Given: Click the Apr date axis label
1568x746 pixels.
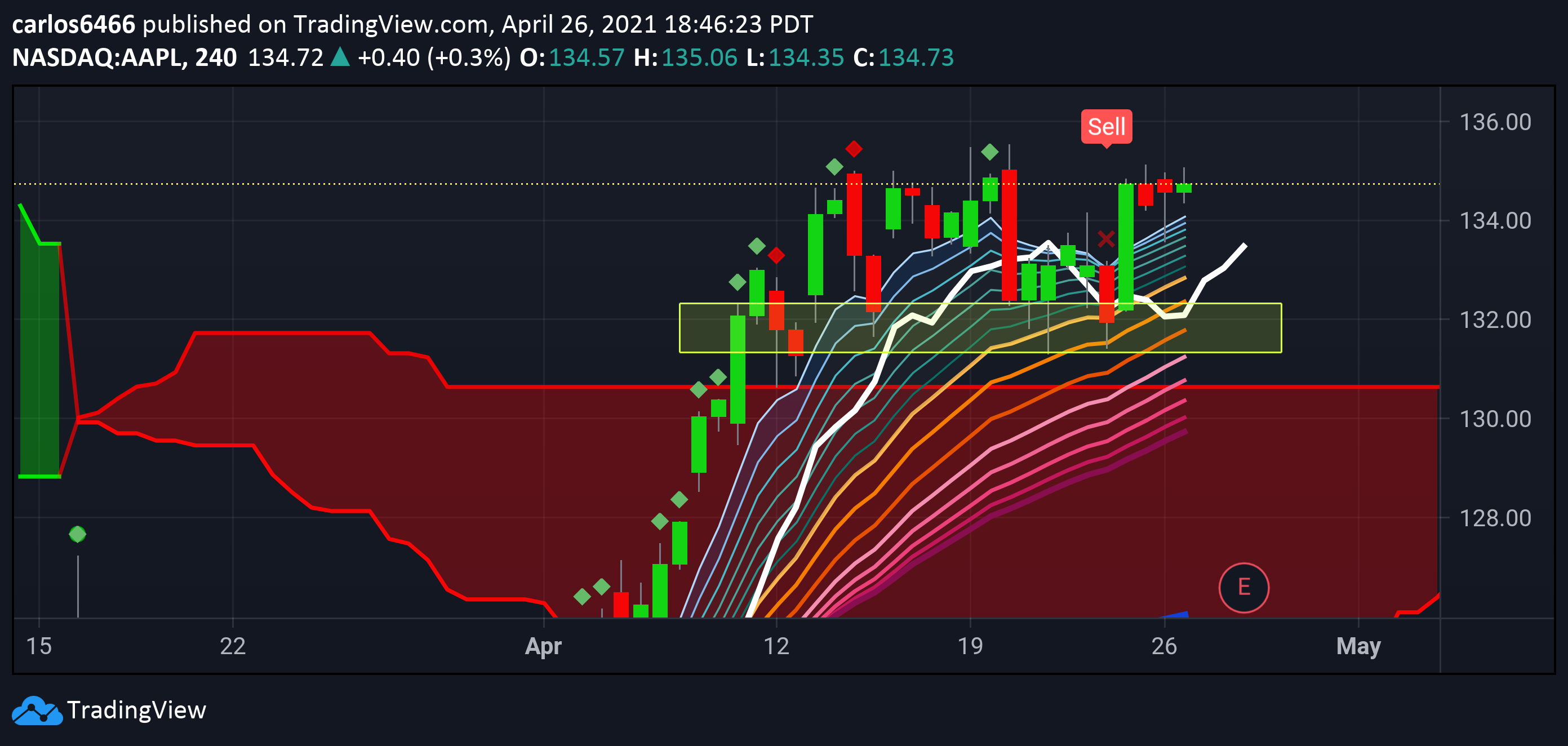Looking at the screenshot, I should (543, 647).
